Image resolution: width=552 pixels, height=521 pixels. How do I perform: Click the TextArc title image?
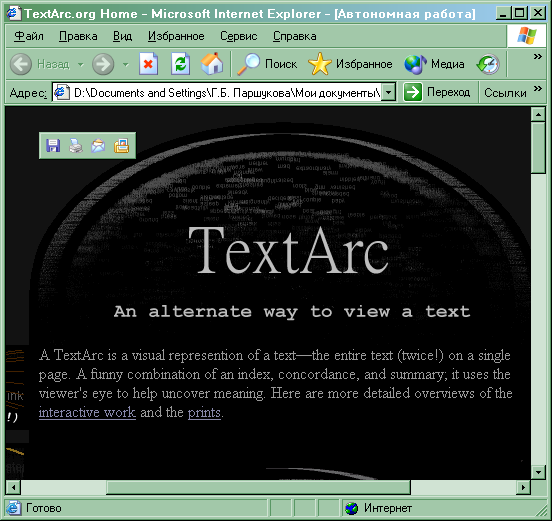click(x=289, y=251)
